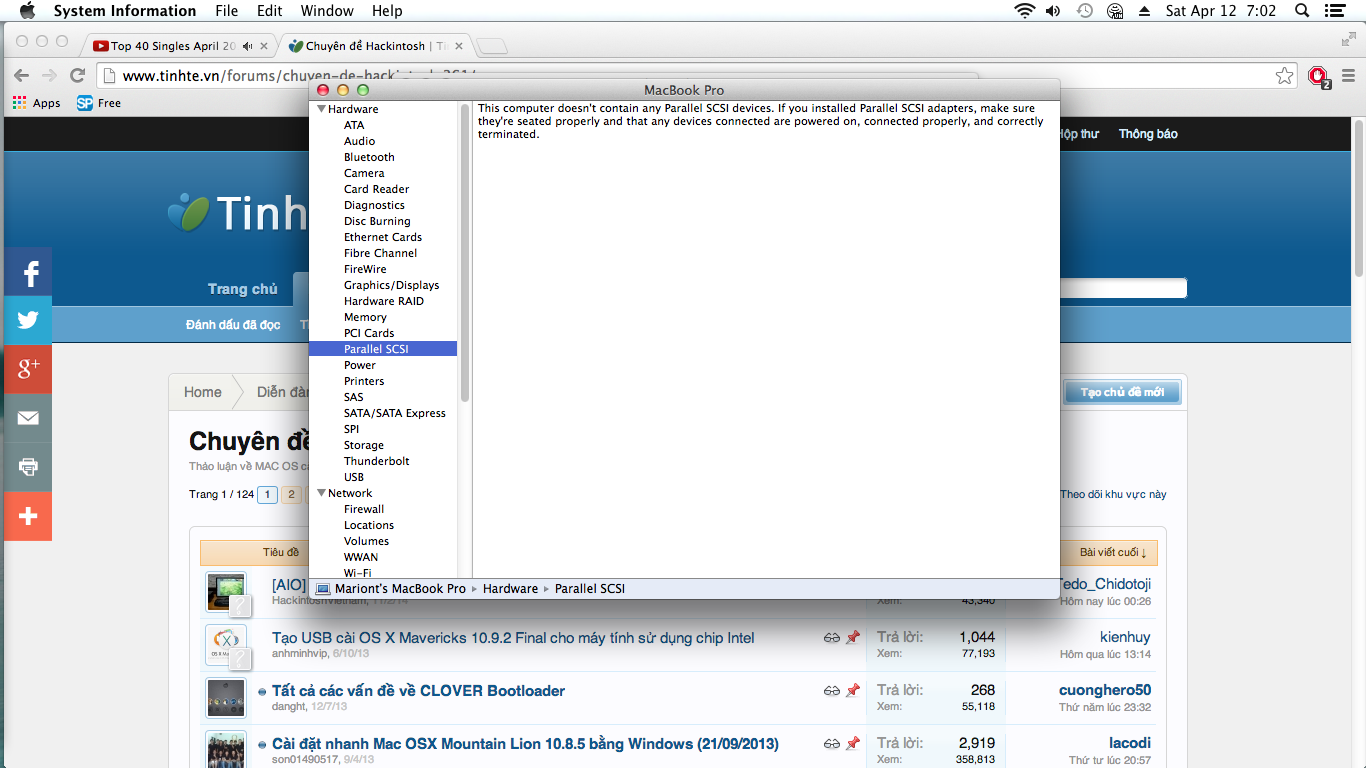Click the volume icon in the menu bar

(x=1053, y=11)
